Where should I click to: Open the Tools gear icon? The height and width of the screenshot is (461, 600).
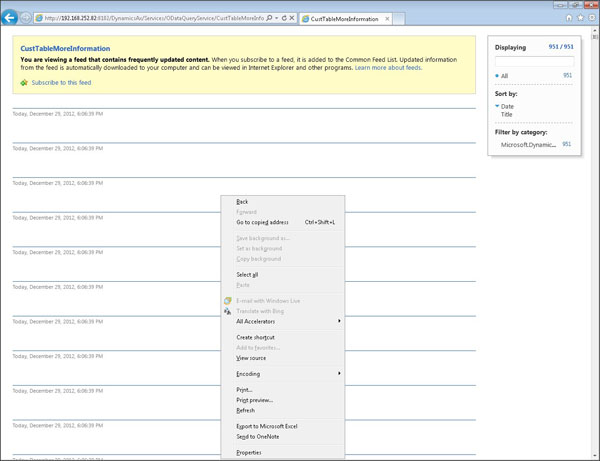pos(592,18)
